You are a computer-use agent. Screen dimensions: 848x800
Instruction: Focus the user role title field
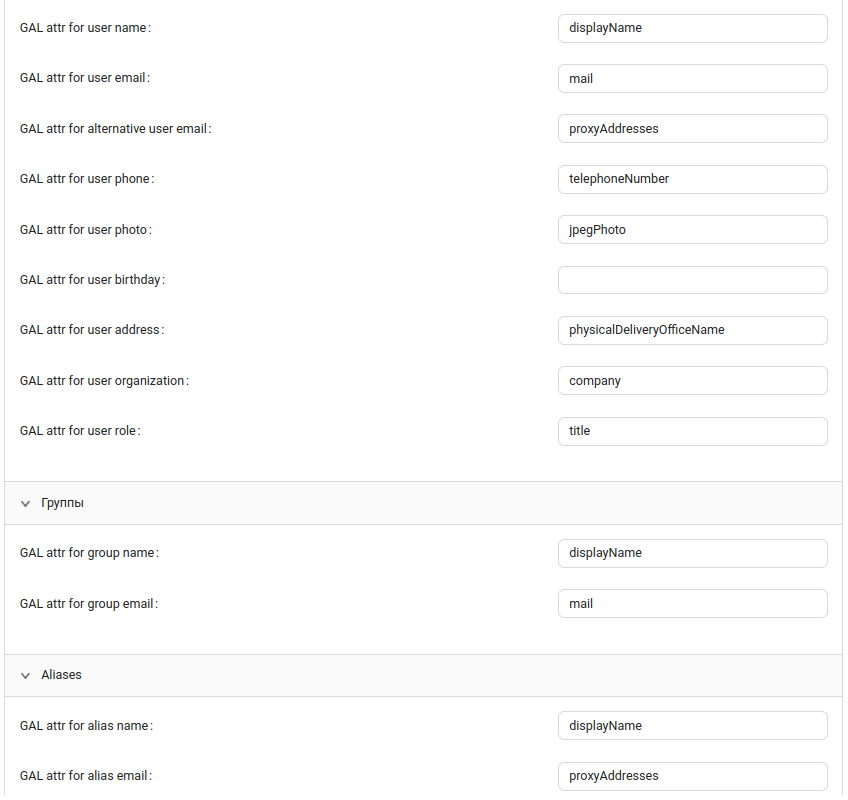pyautogui.click(x=692, y=431)
